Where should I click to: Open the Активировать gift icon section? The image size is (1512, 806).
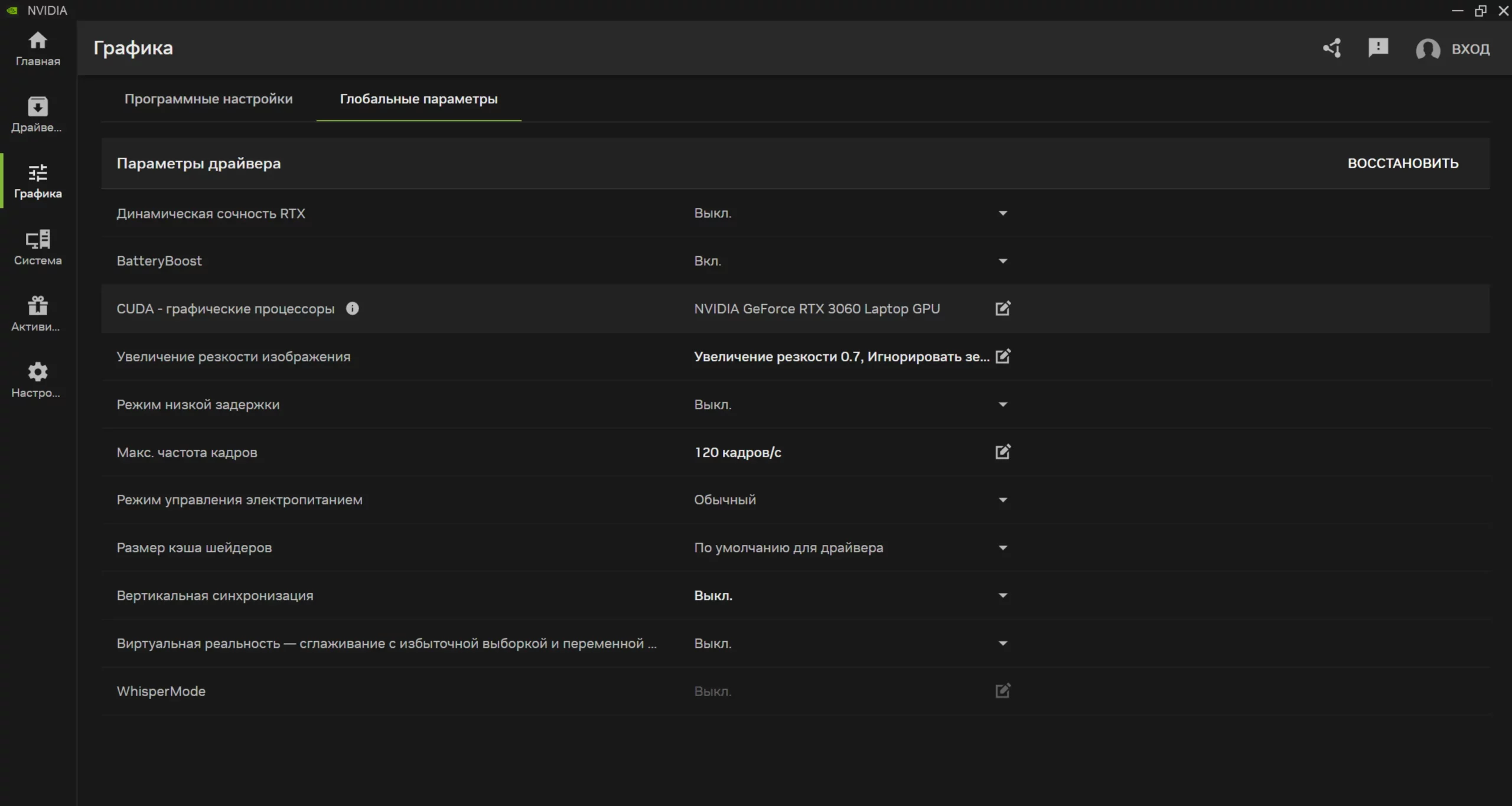(x=37, y=314)
